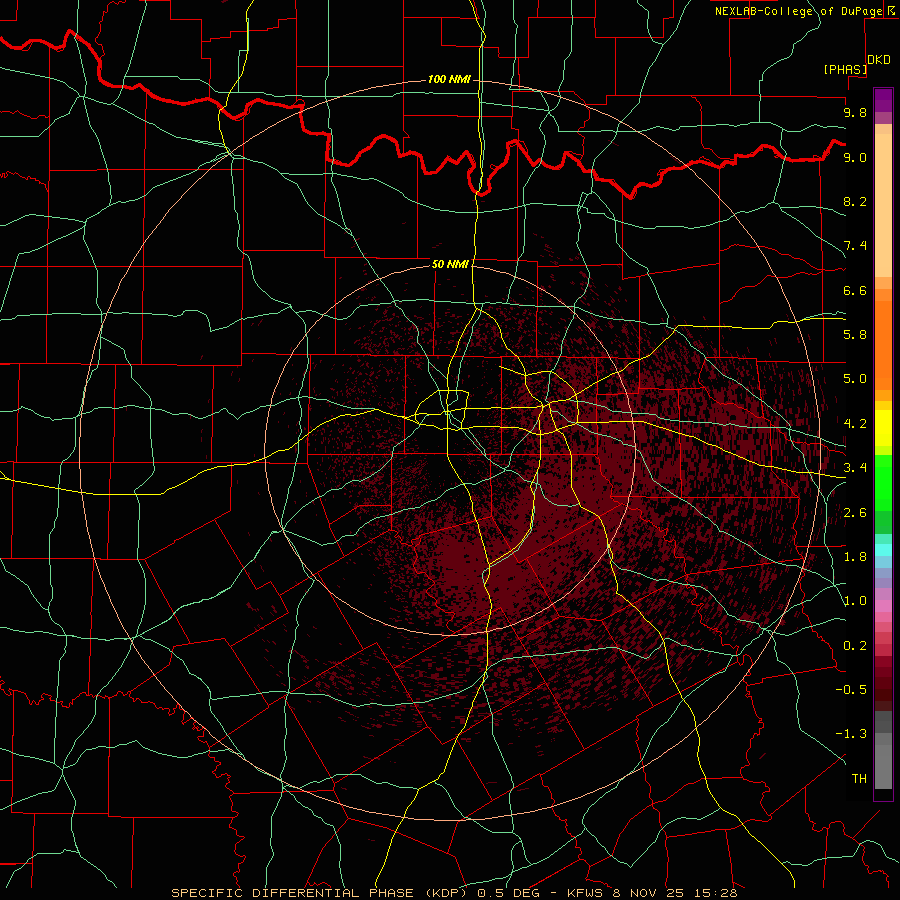Click the 5.8 scale value
This screenshot has height=900, width=900.
coord(855,334)
